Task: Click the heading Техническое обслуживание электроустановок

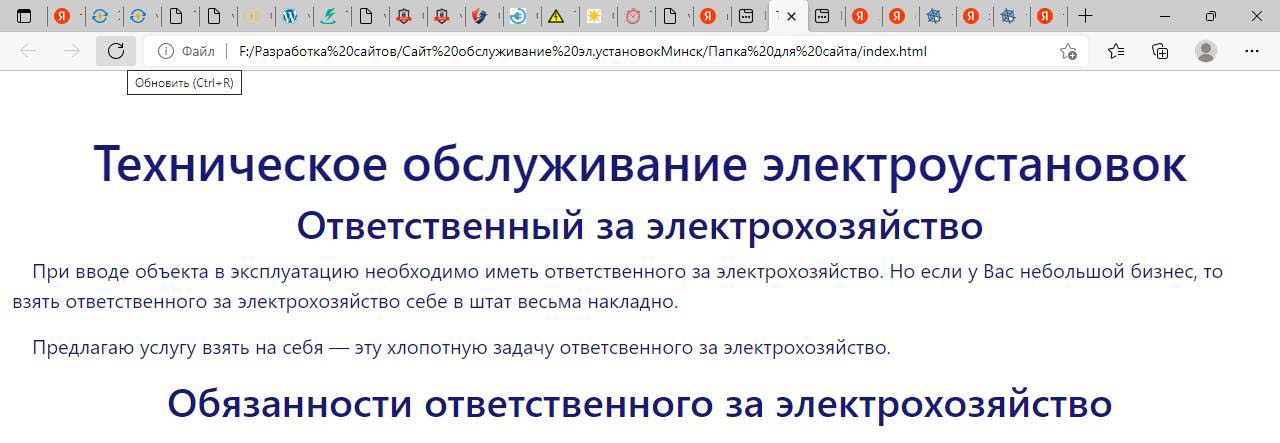Action: 640,164
